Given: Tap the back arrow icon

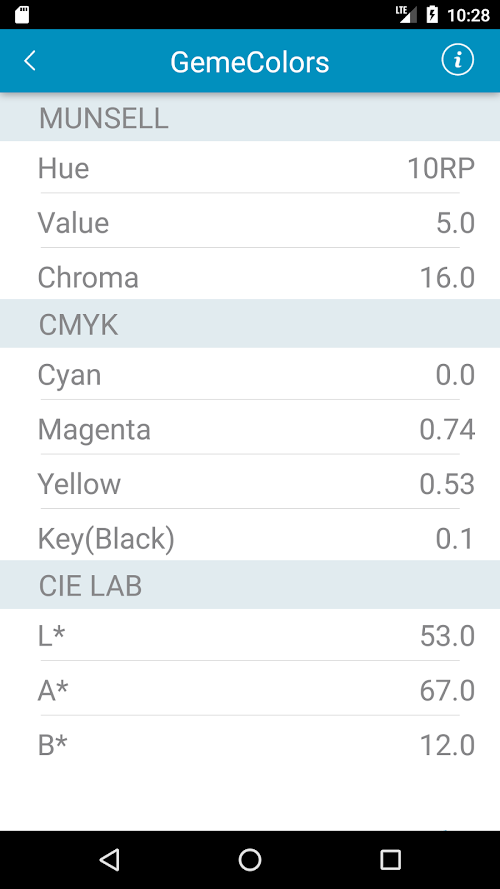Looking at the screenshot, I should tap(29, 61).
